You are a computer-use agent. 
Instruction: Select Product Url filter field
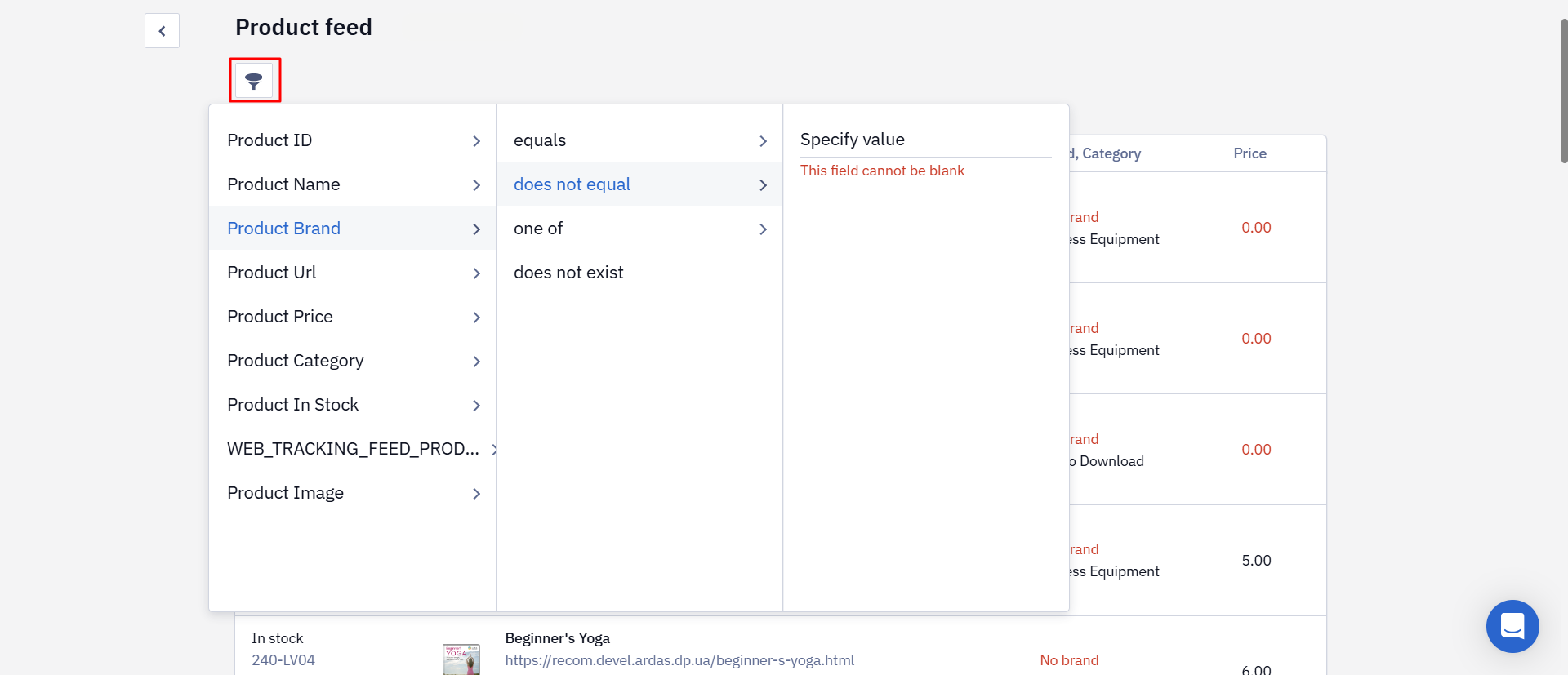(353, 273)
